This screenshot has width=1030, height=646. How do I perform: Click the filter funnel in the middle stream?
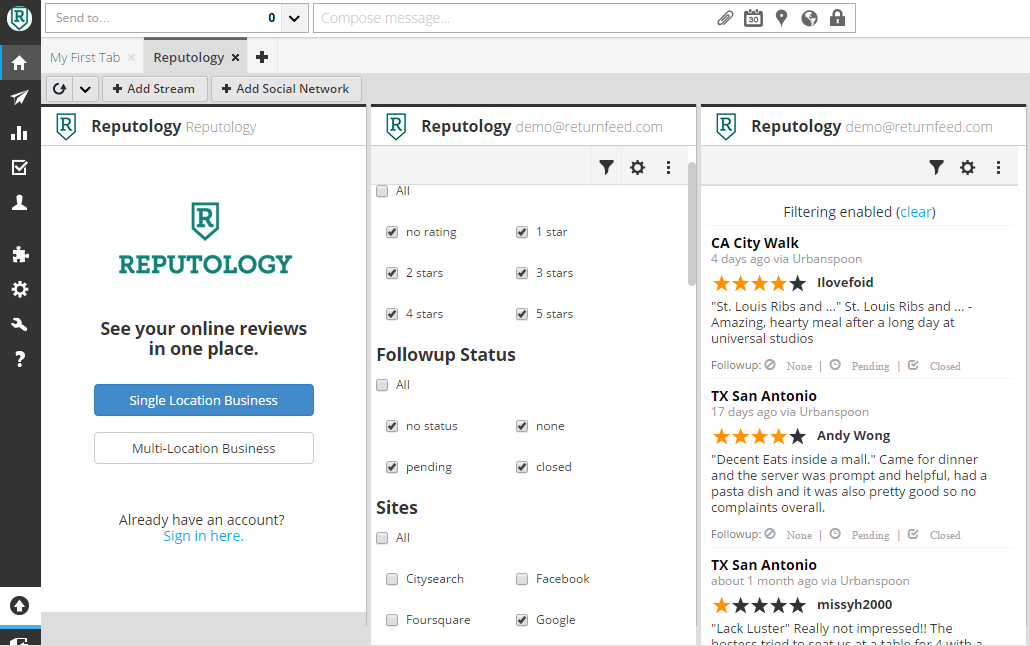tap(606, 168)
